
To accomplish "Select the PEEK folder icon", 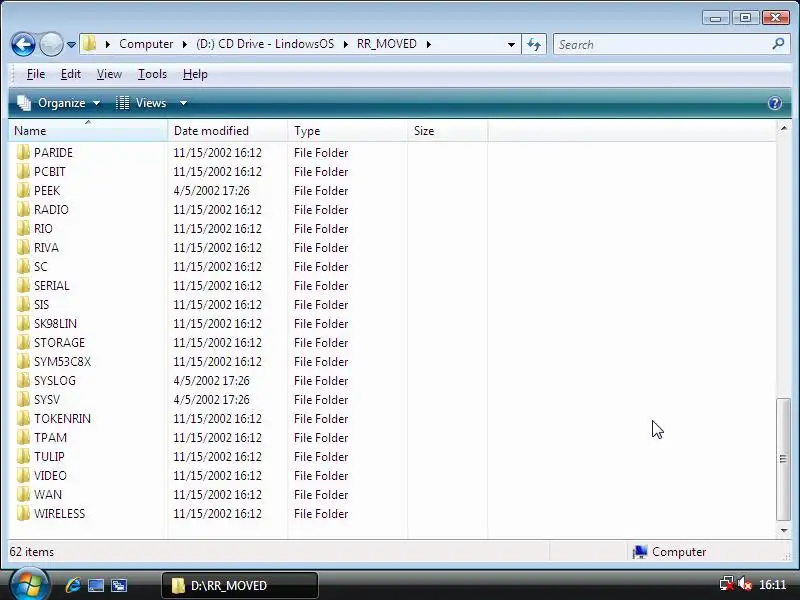I will click(x=23, y=190).
